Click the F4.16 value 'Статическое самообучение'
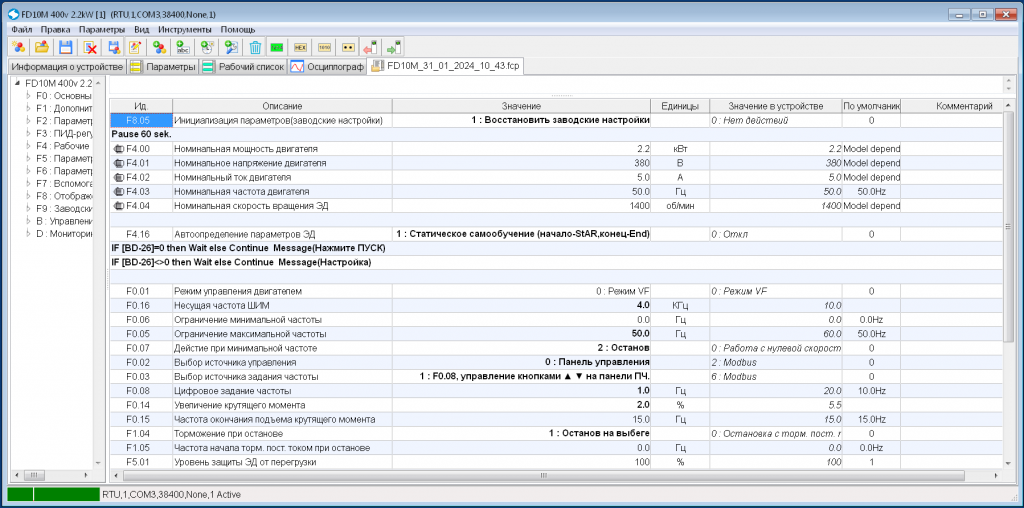The height and width of the screenshot is (508, 1024). [x=522, y=234]
